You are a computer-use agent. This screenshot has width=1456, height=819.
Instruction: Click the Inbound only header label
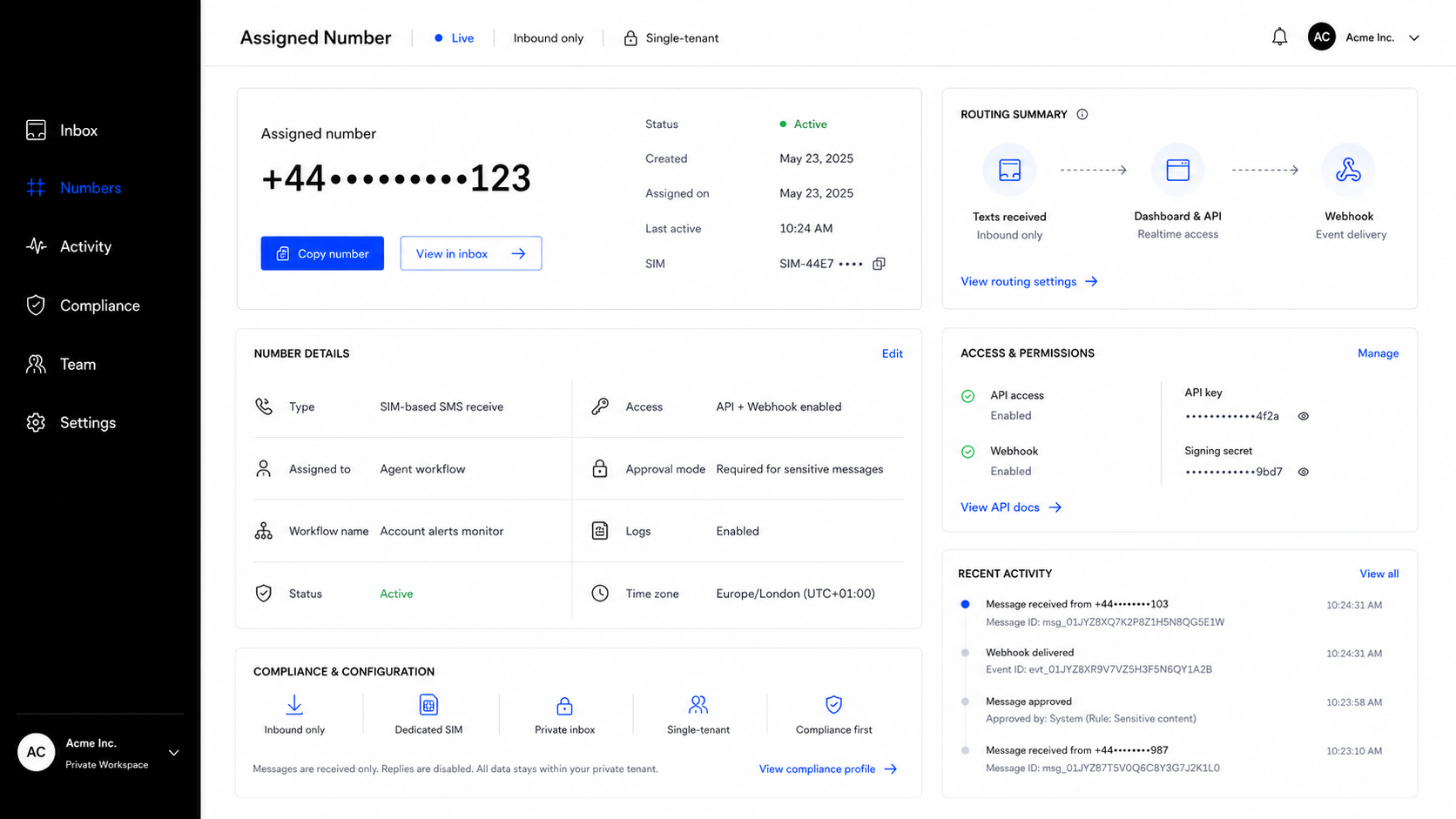coord(549,38)
